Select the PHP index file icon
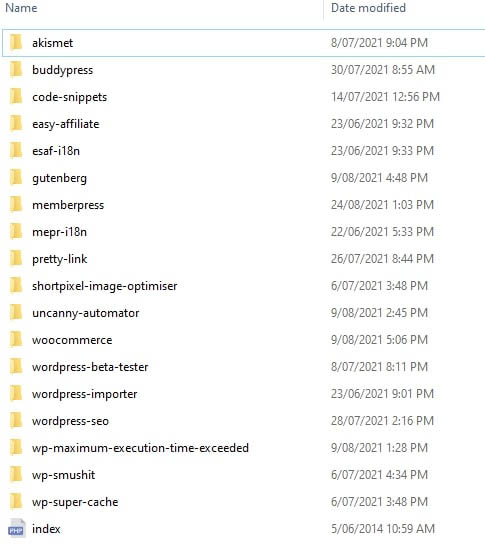Viewport: 485px width, 547px height. click(16, 529)
